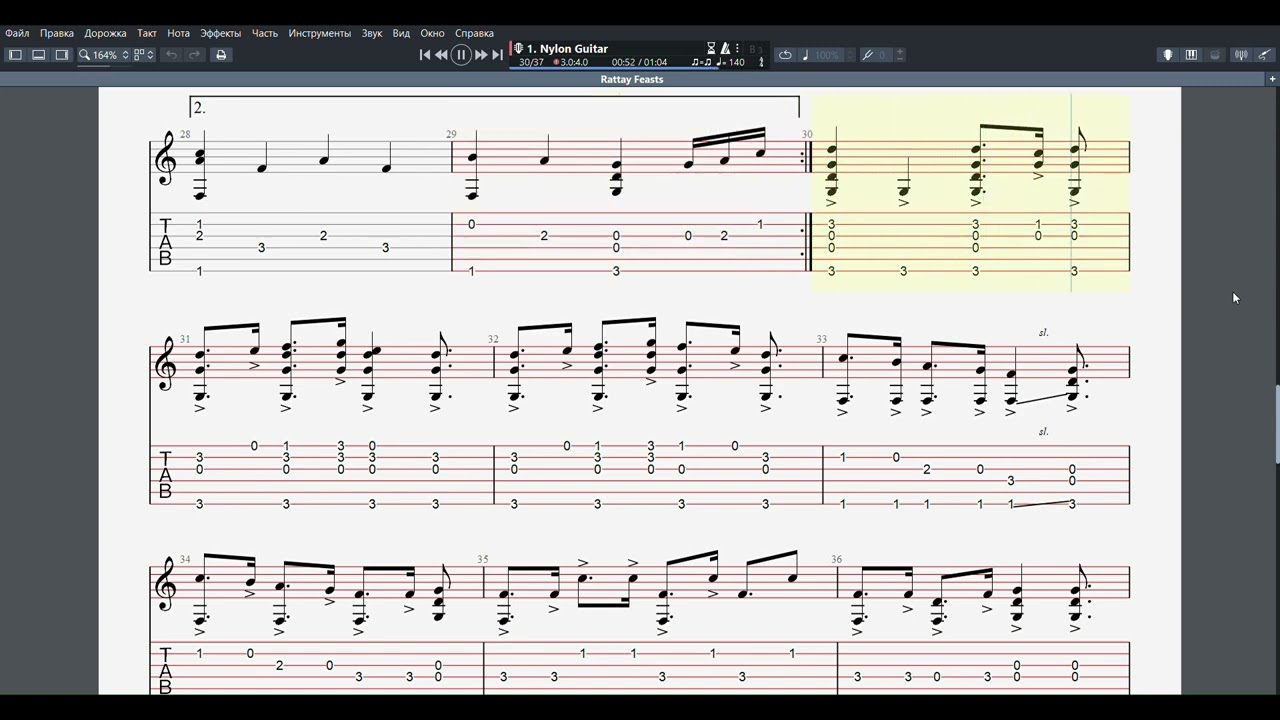Image resolution: width=1280 pixels, height=720 pixels.
Task: Click the transpose tone fork icon
Action: tap(868, 55)
